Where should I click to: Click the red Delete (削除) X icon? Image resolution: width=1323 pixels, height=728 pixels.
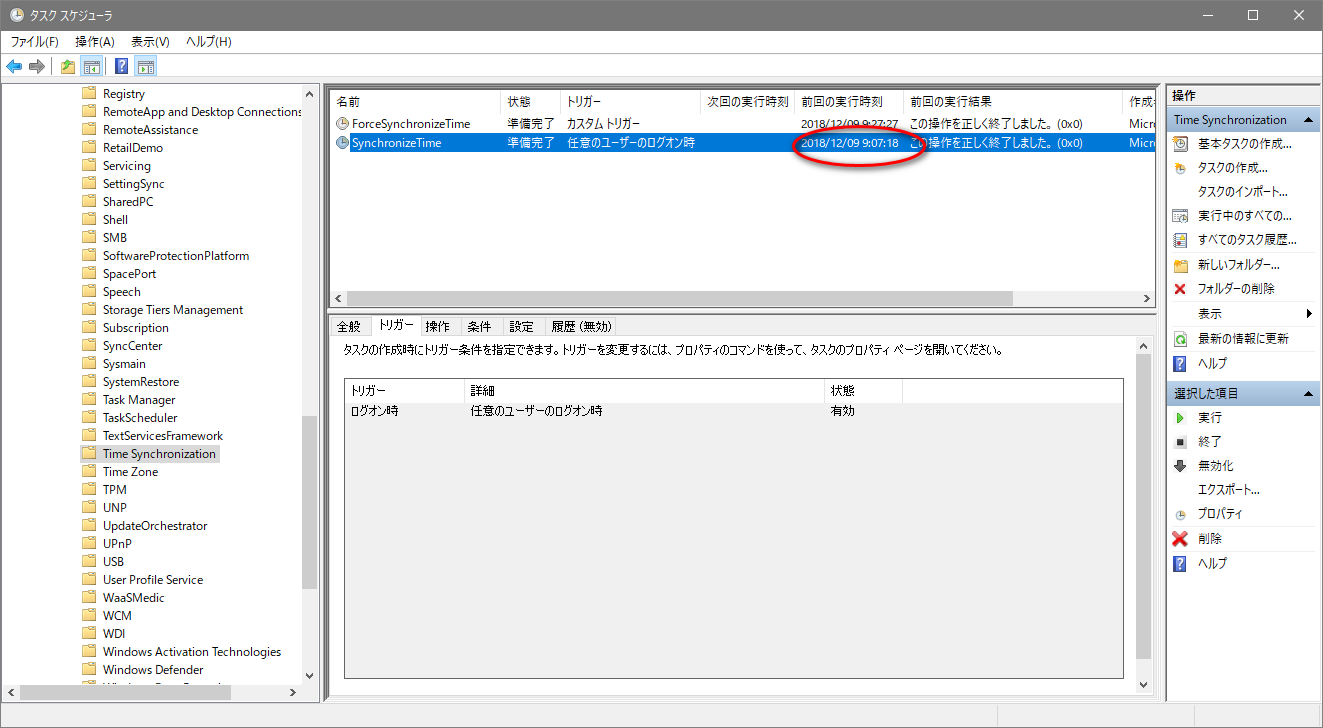(1180, 539)
